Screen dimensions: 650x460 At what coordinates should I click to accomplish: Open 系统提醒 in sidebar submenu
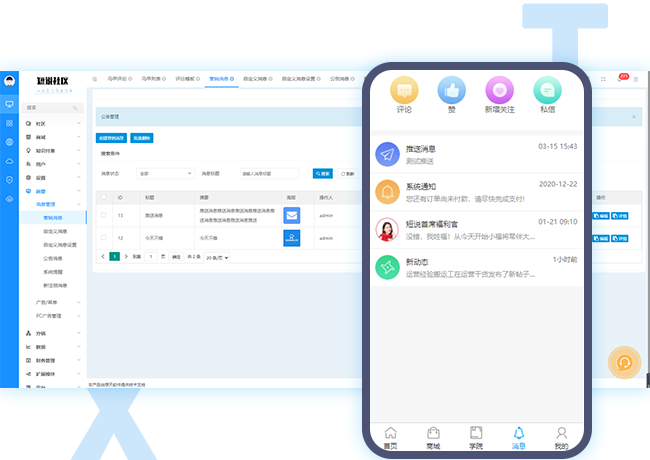click(x=53, y=272)
